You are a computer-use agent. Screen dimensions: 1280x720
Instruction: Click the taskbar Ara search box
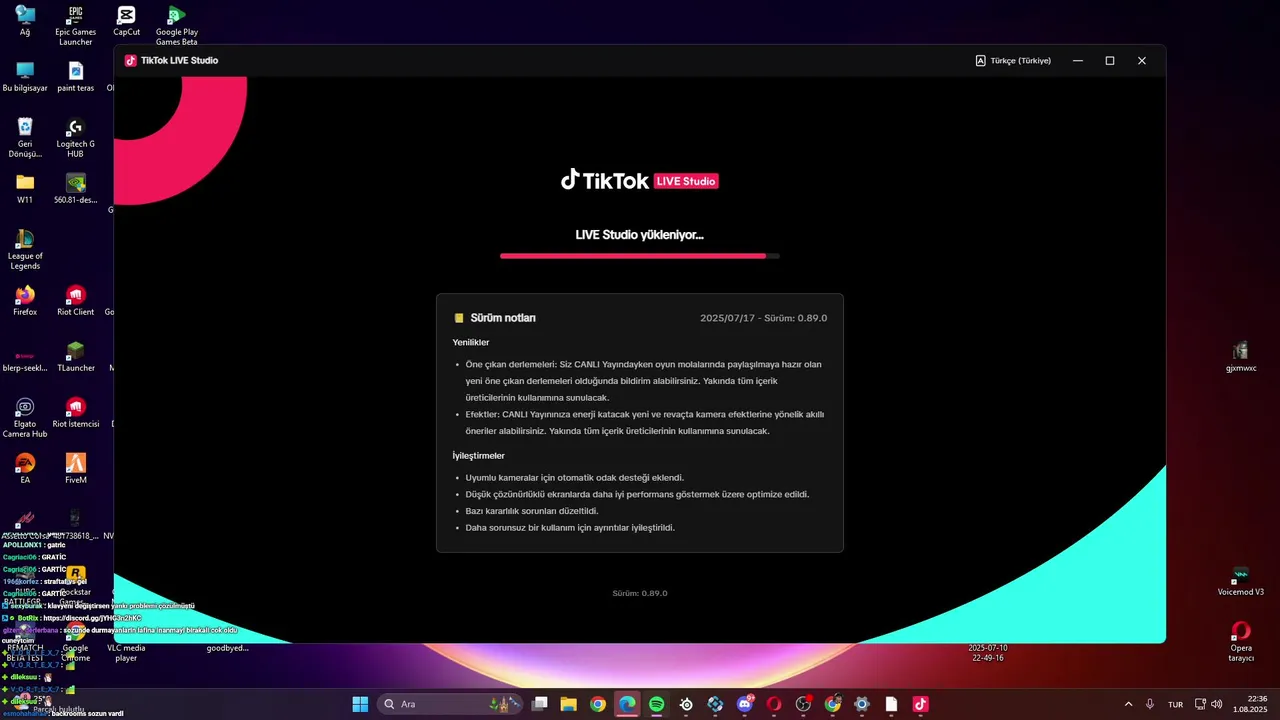tap(451, 704)
